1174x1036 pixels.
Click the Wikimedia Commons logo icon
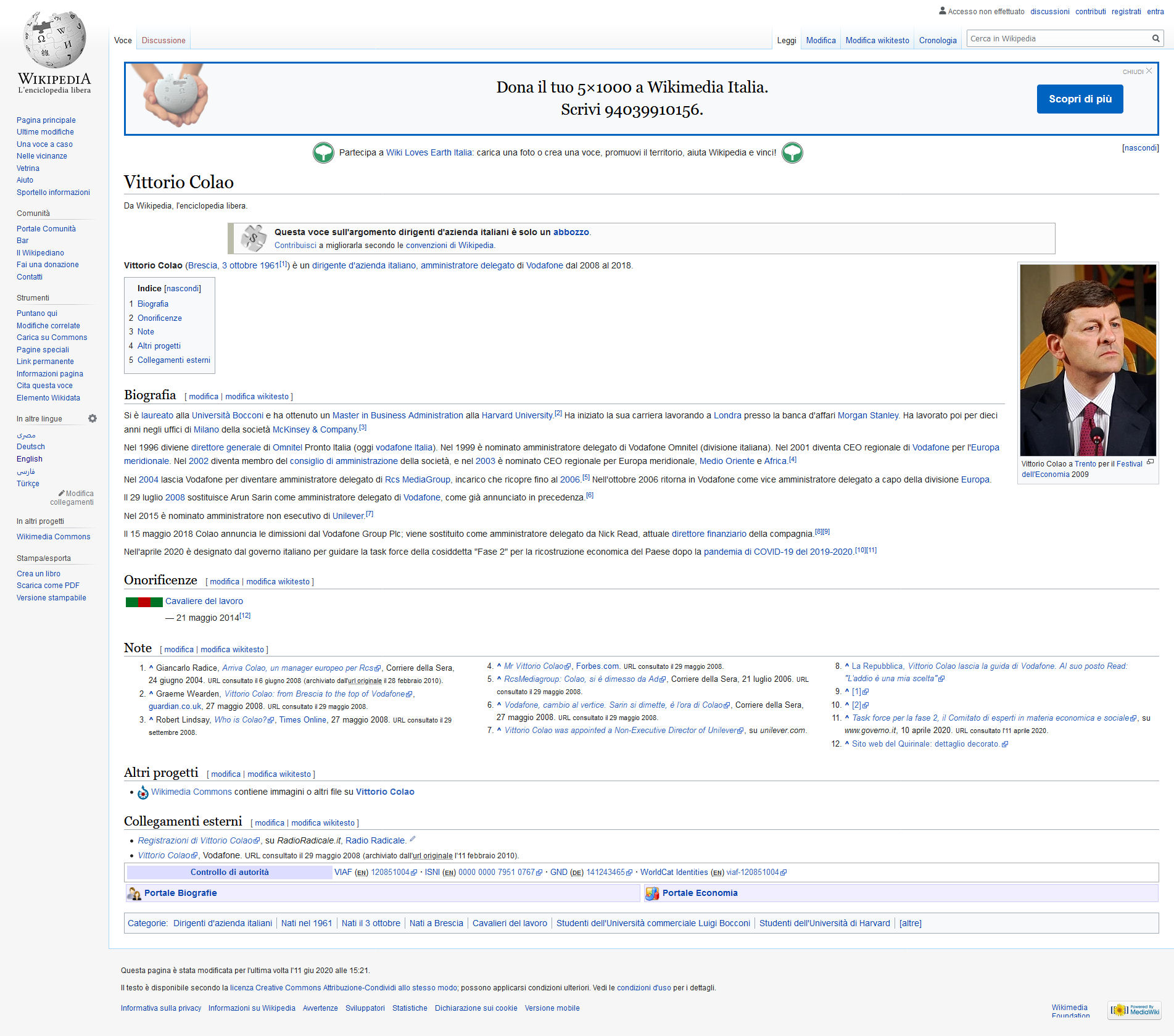143,792
